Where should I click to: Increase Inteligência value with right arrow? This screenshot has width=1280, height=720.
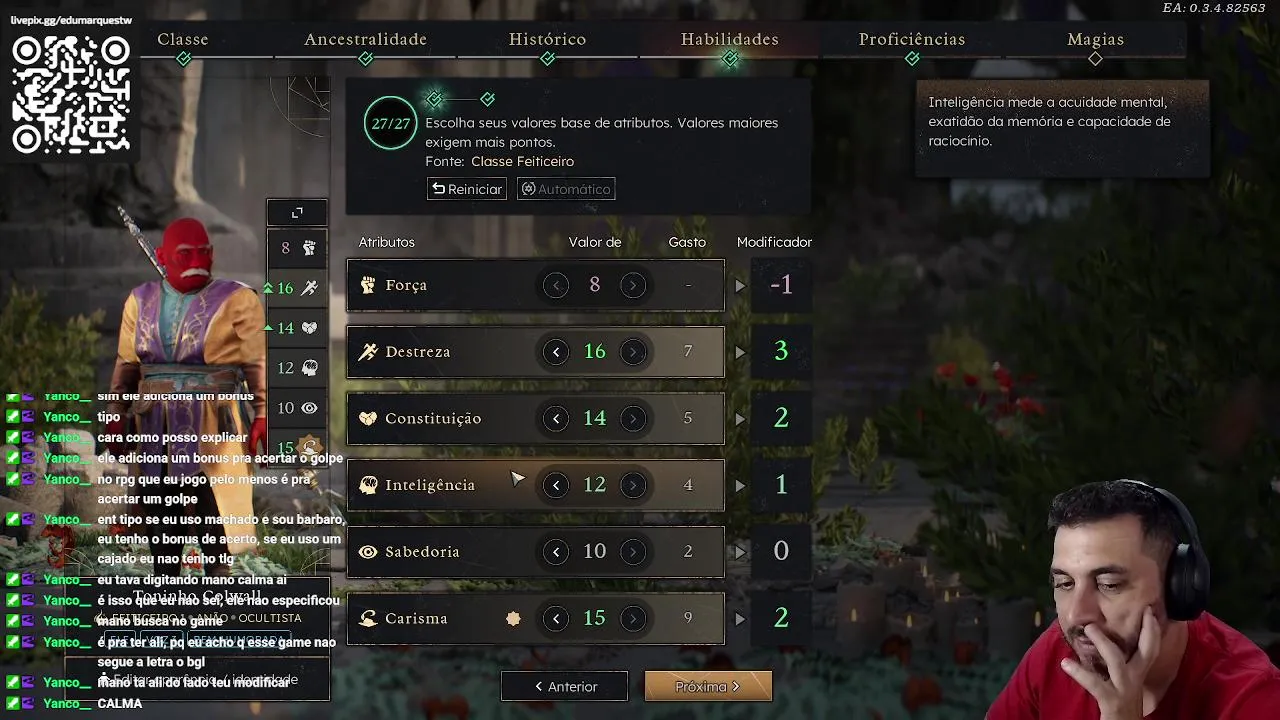(x=633, y=485)
